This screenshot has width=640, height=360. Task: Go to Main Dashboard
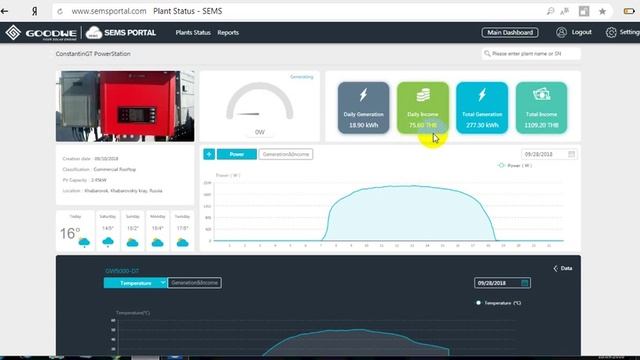click(x=510, y=32)
